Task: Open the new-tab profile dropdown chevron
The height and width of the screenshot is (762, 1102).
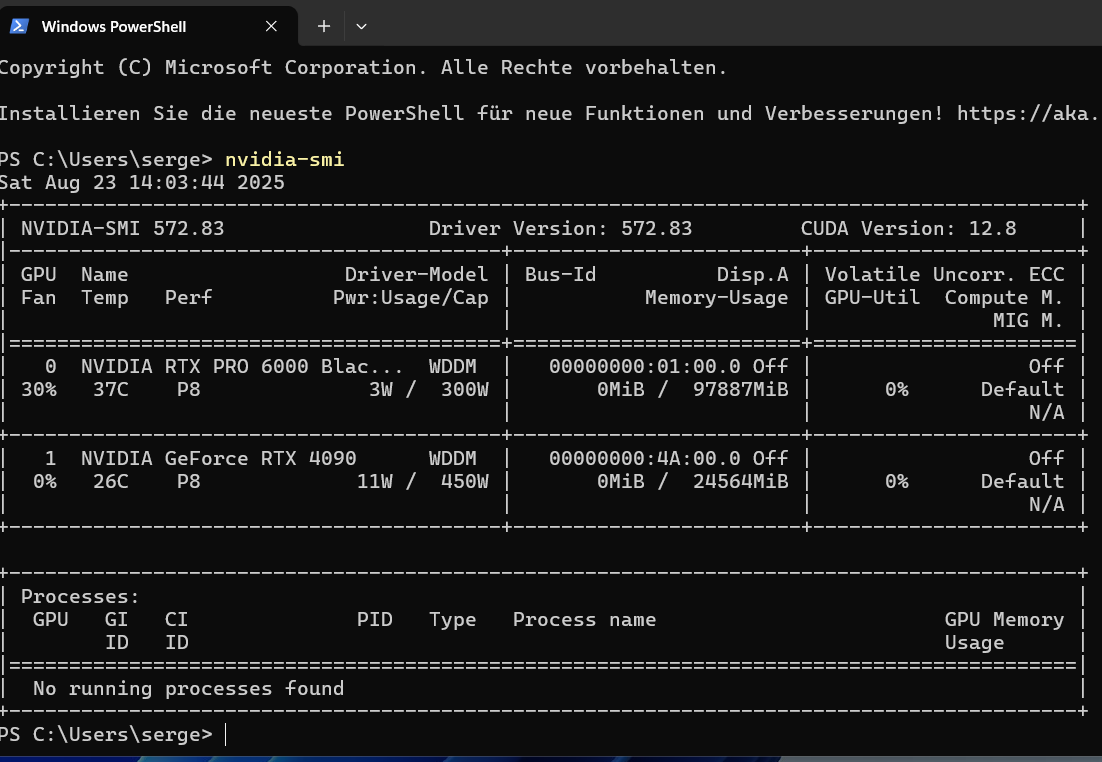Action: [x=361, y=27]
